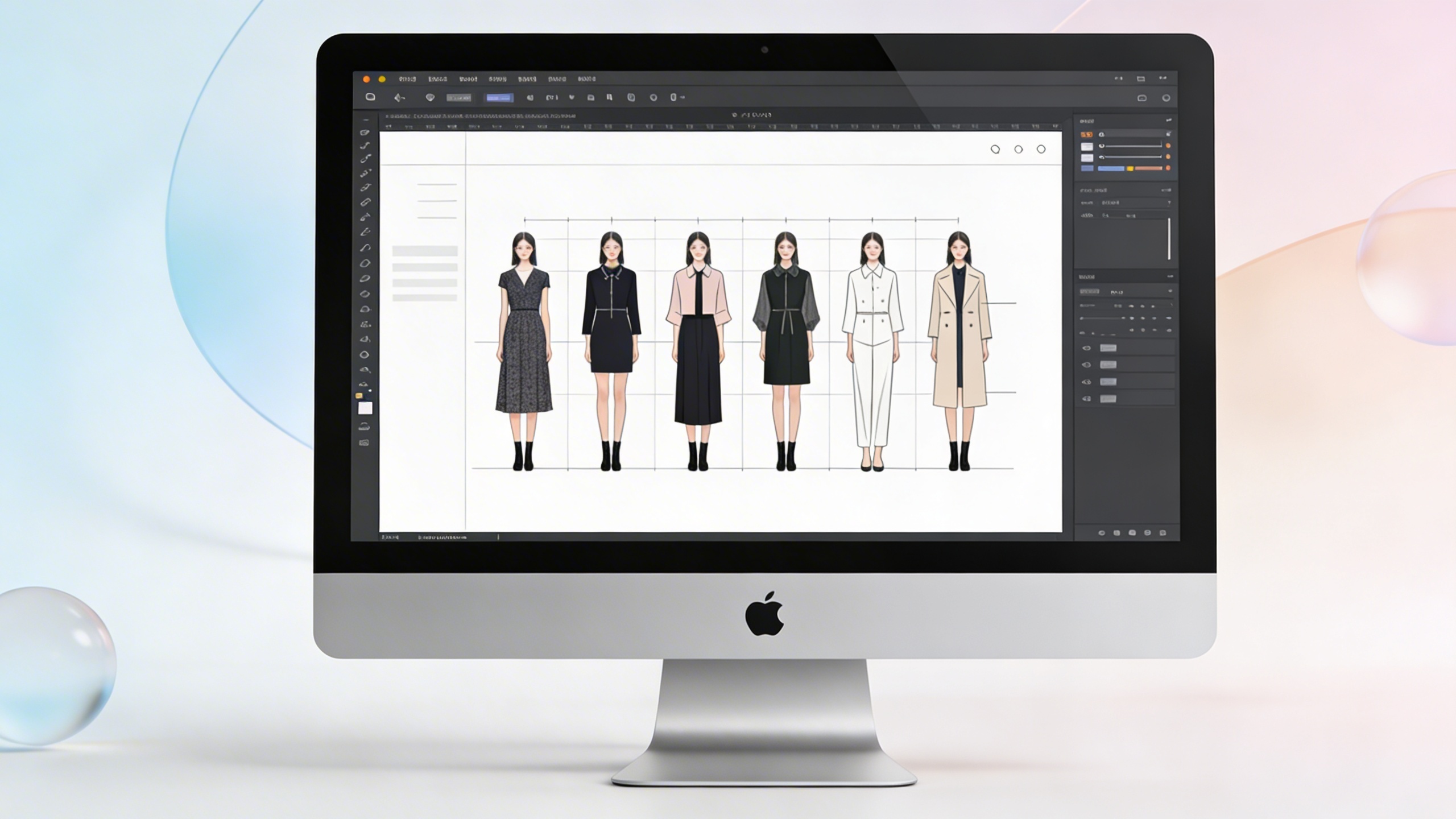Hide the fourth layer via eye icon
Viewport: 1456px width, 819px height.
coord(1087,399)
